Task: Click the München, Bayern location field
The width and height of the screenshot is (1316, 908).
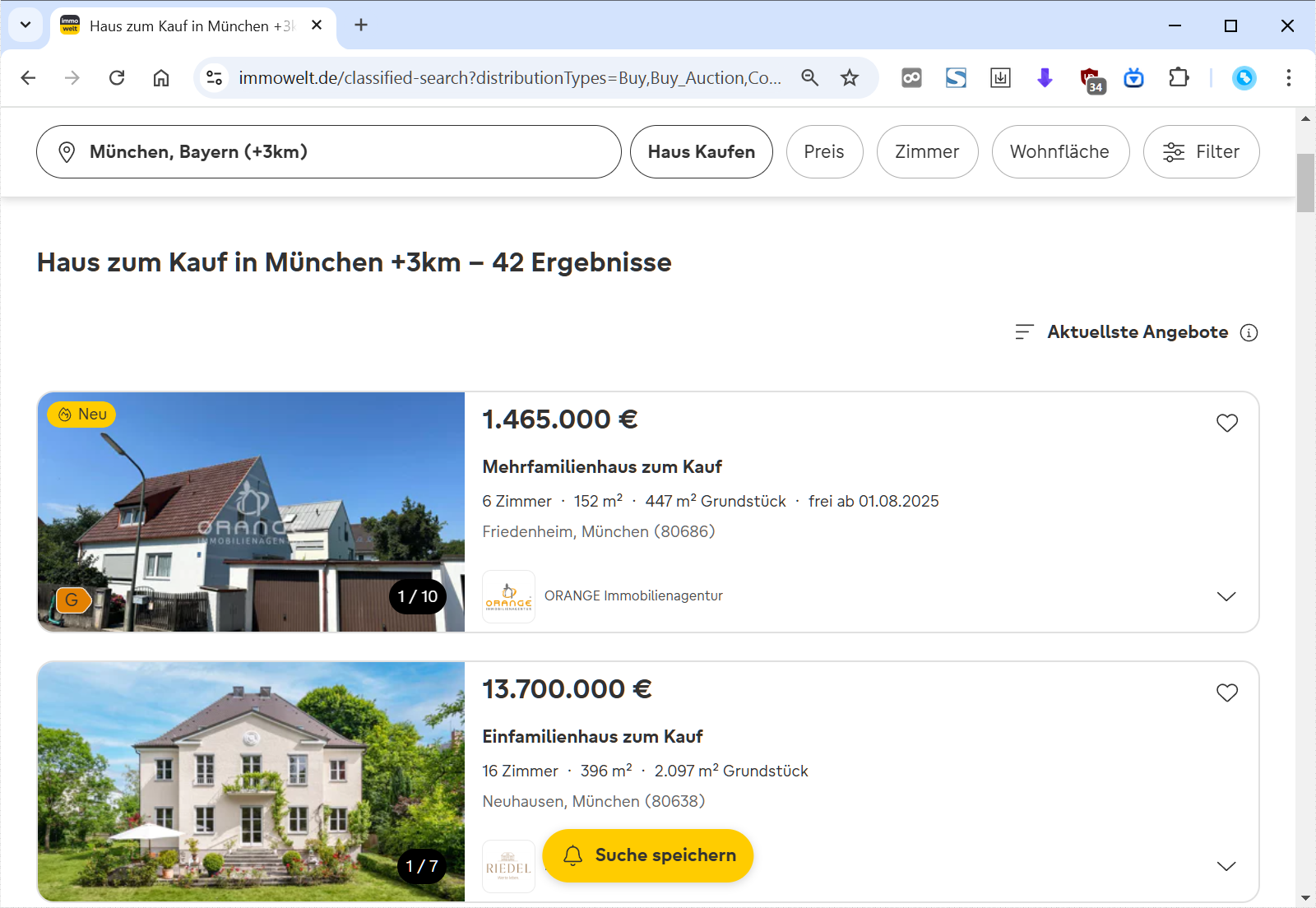Action: [328, 152]
